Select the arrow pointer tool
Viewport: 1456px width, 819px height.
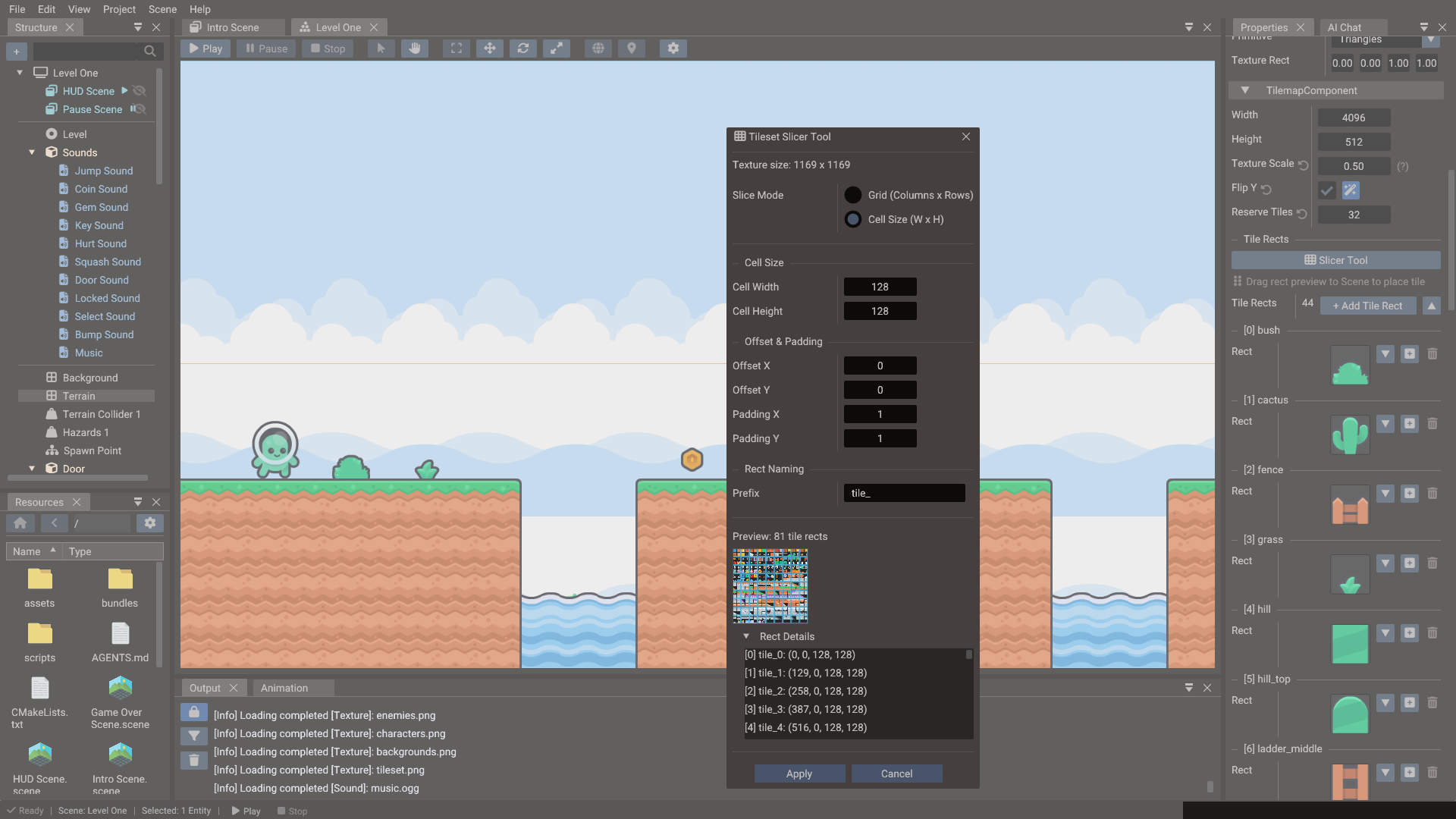(x=381, y=49)
